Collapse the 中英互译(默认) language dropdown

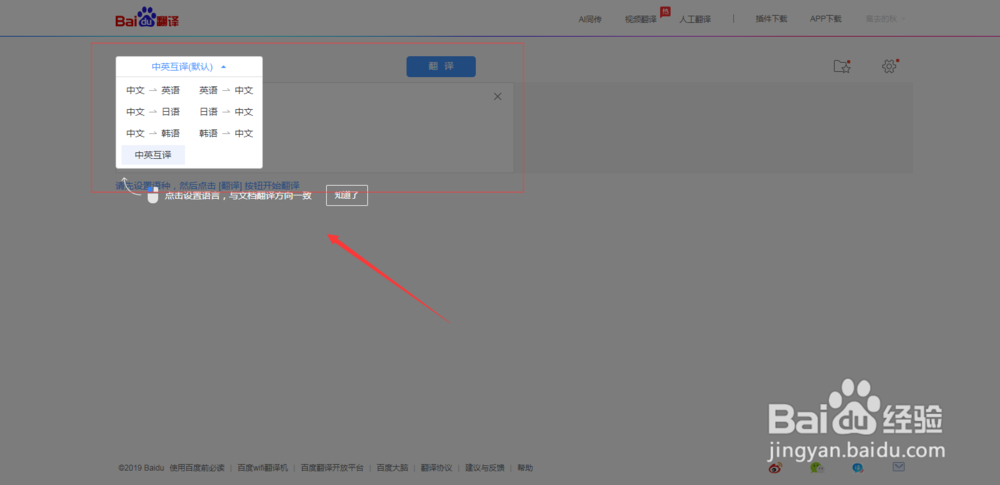[189, 66]
